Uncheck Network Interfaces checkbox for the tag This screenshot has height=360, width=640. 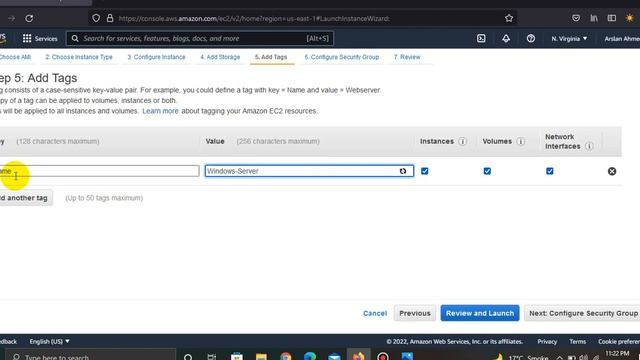(549, 171)
